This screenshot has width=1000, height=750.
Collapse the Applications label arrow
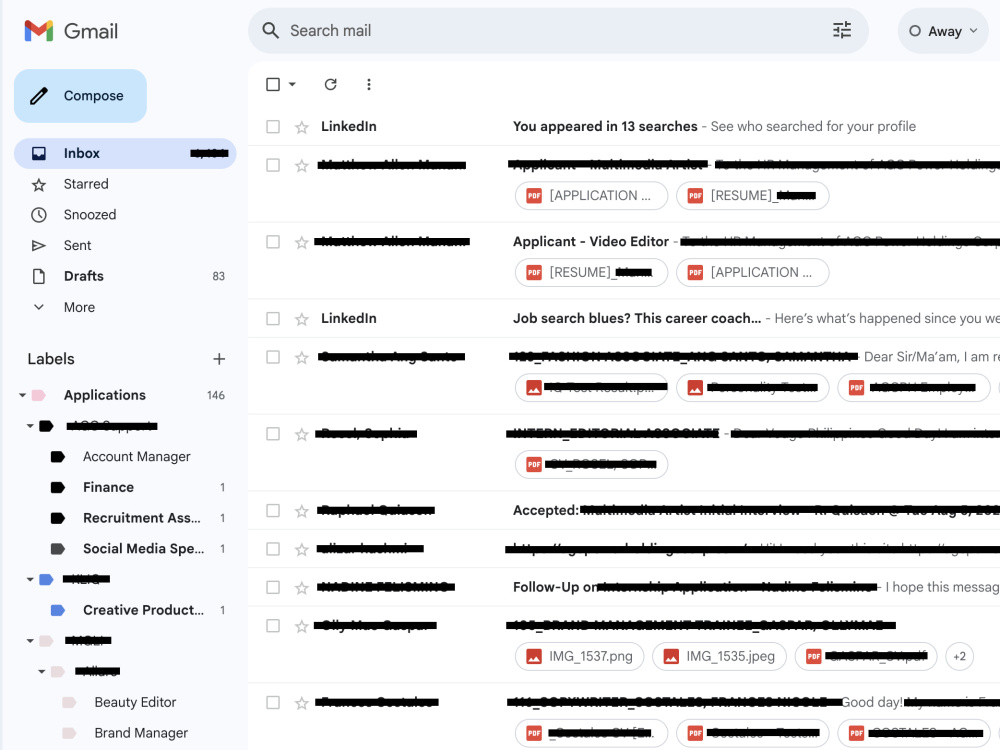[22, 395]
